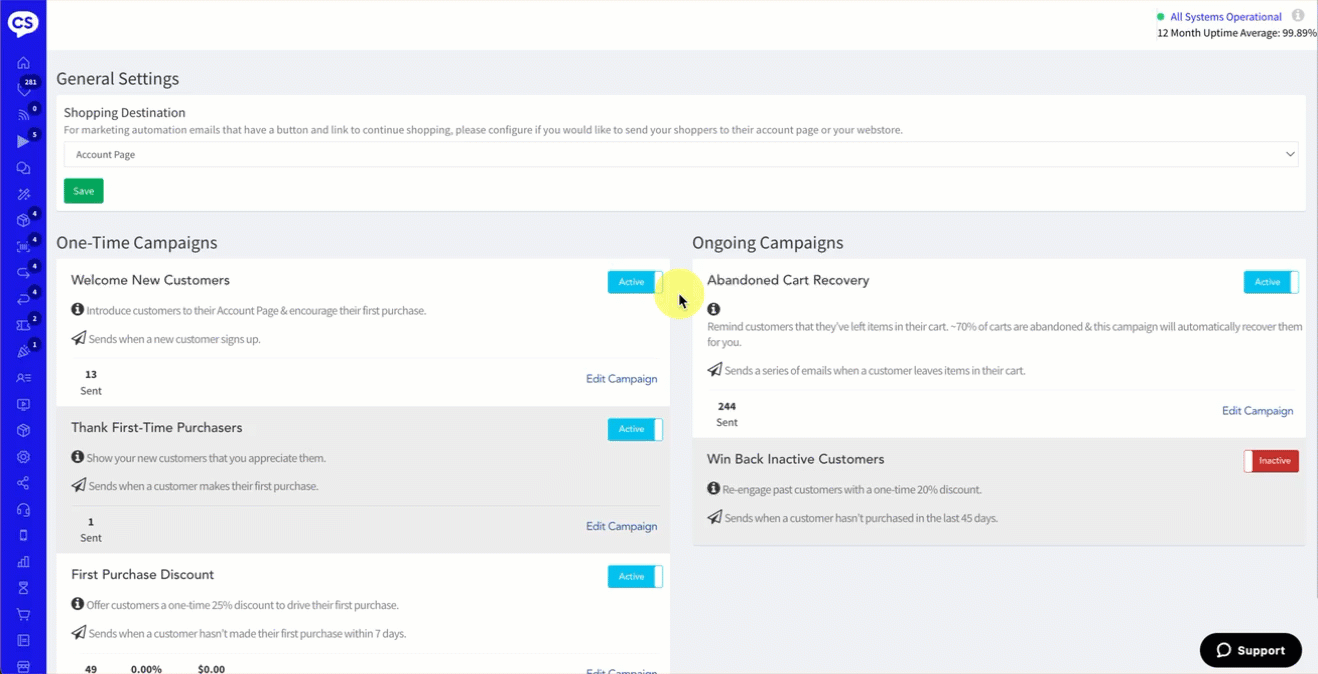Click Save under Shopping Destination

tap(84, 191)
